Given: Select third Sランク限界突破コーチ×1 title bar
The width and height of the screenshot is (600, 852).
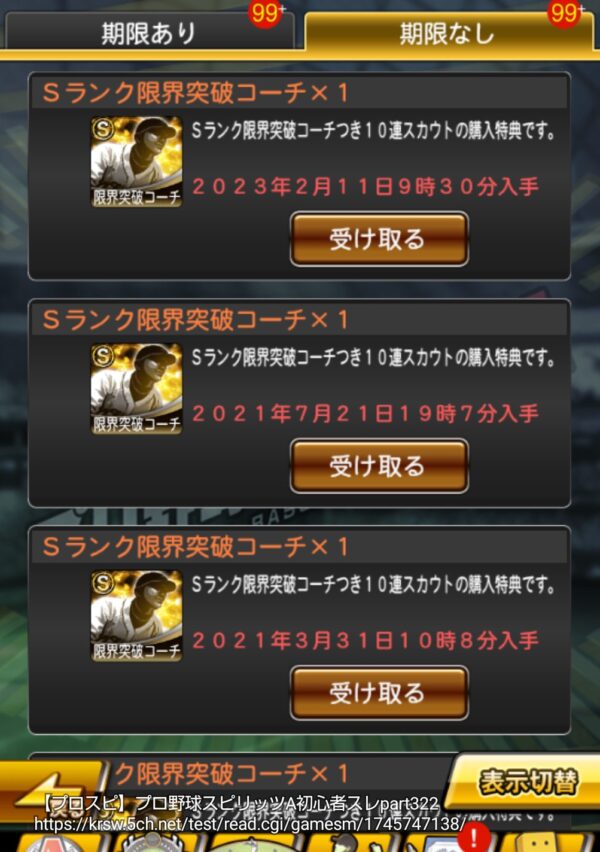Looking at the screenshot, I should (299, 547).
